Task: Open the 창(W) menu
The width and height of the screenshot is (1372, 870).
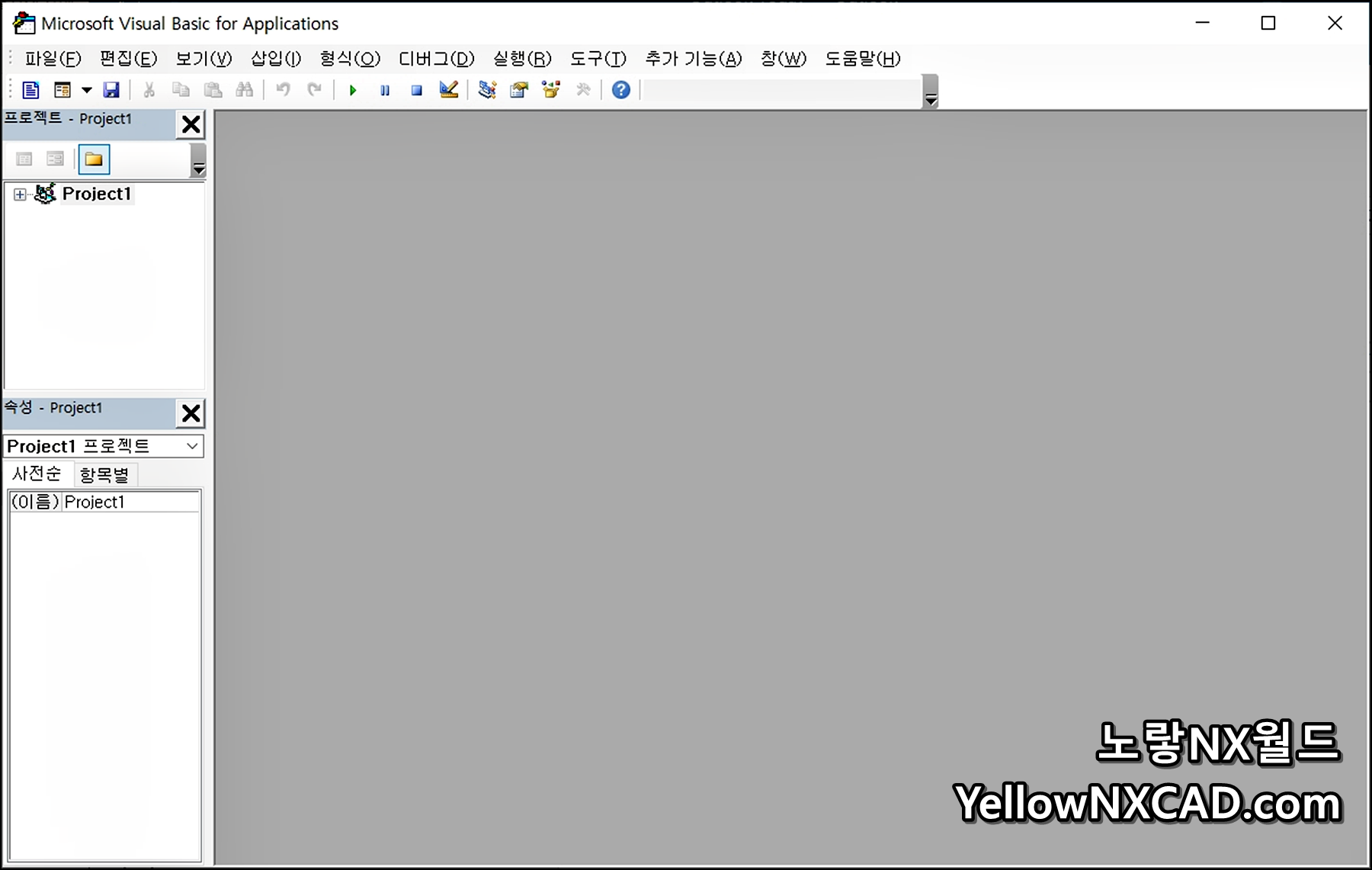Action: coord(784,59)
